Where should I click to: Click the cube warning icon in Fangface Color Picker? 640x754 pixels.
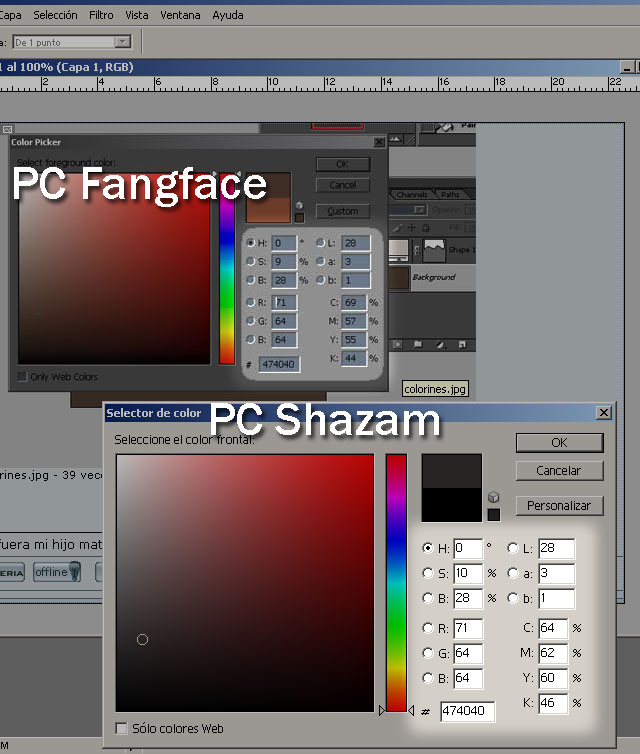click(x=299, y=205)
